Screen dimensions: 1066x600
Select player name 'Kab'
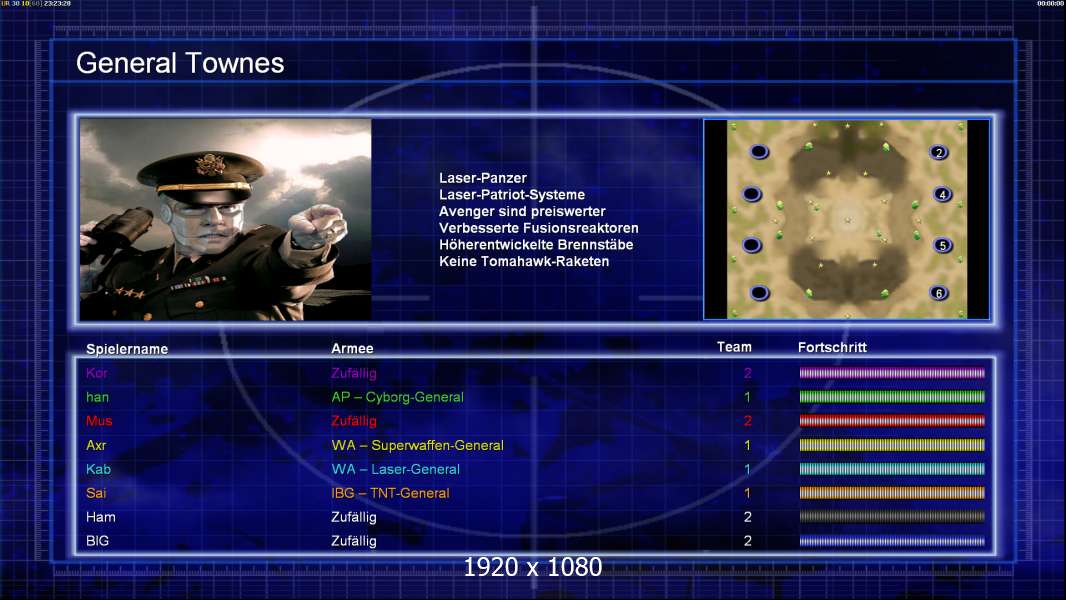pyautogui.click(x=99, y=469)
